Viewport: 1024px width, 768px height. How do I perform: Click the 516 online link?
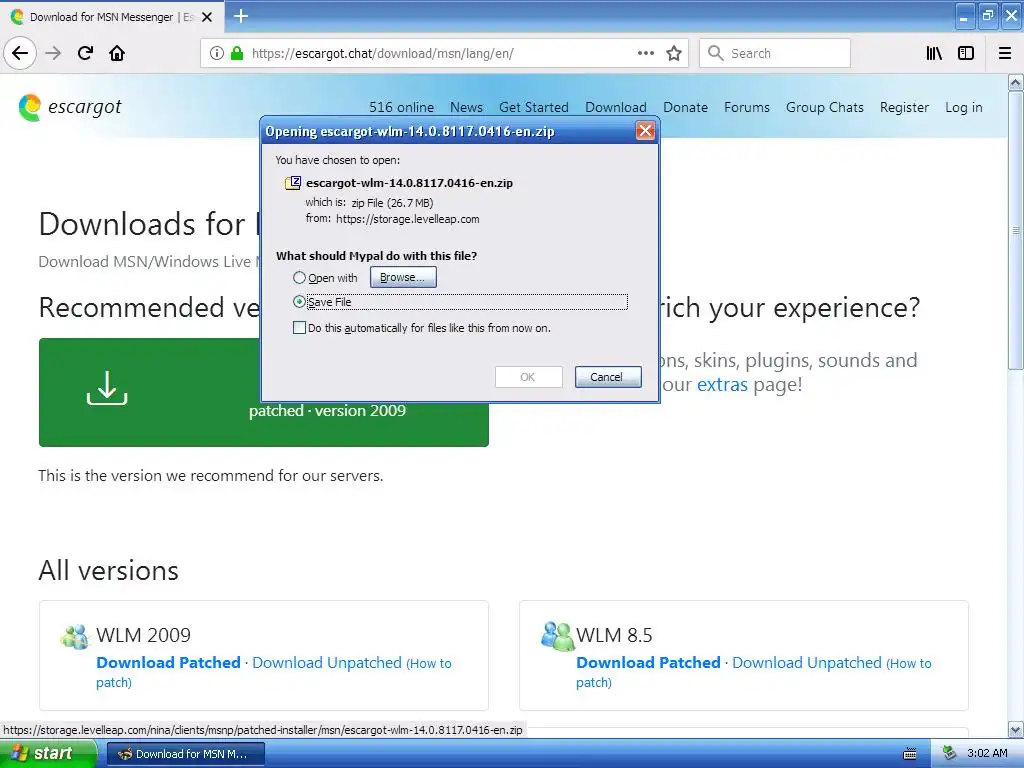401,108
